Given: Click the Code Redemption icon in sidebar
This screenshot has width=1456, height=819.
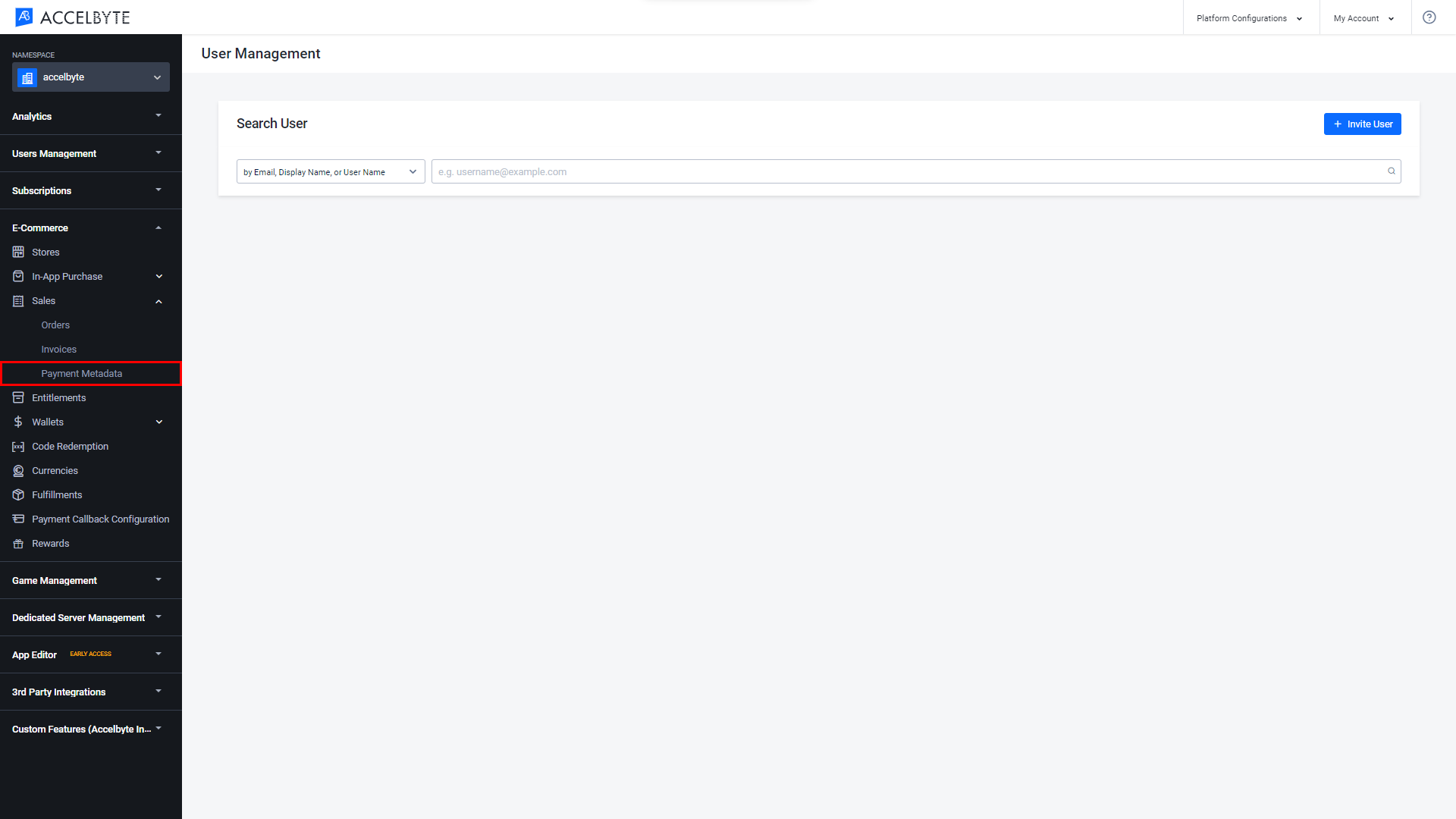Looking at the screenshot, I should [x=18, y=446].
